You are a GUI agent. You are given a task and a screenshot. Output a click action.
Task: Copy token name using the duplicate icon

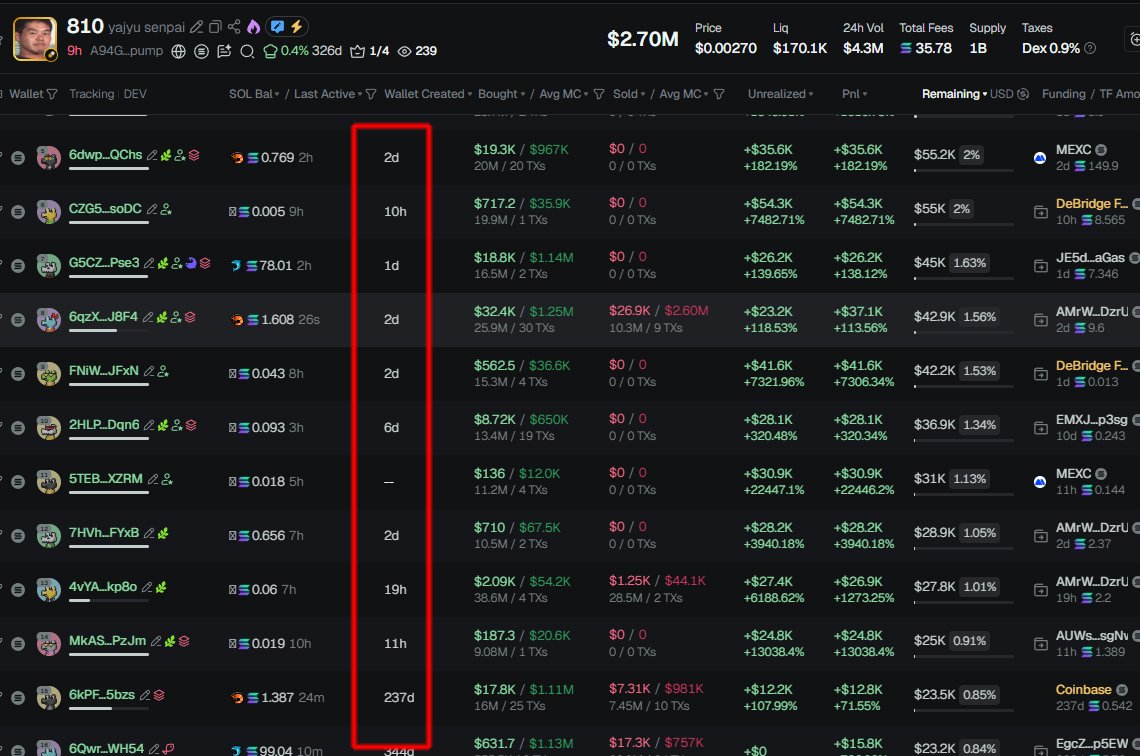(x=215, y=27)
